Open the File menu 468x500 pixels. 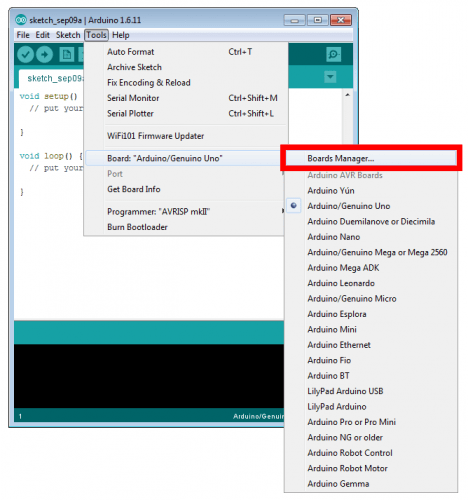click(23, 35)
